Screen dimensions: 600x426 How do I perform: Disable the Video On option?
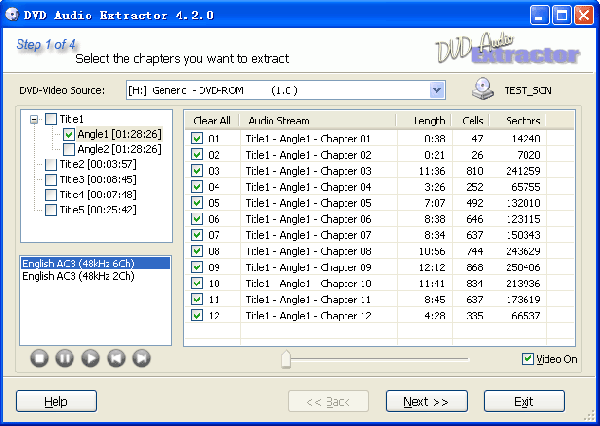(528, 359)
